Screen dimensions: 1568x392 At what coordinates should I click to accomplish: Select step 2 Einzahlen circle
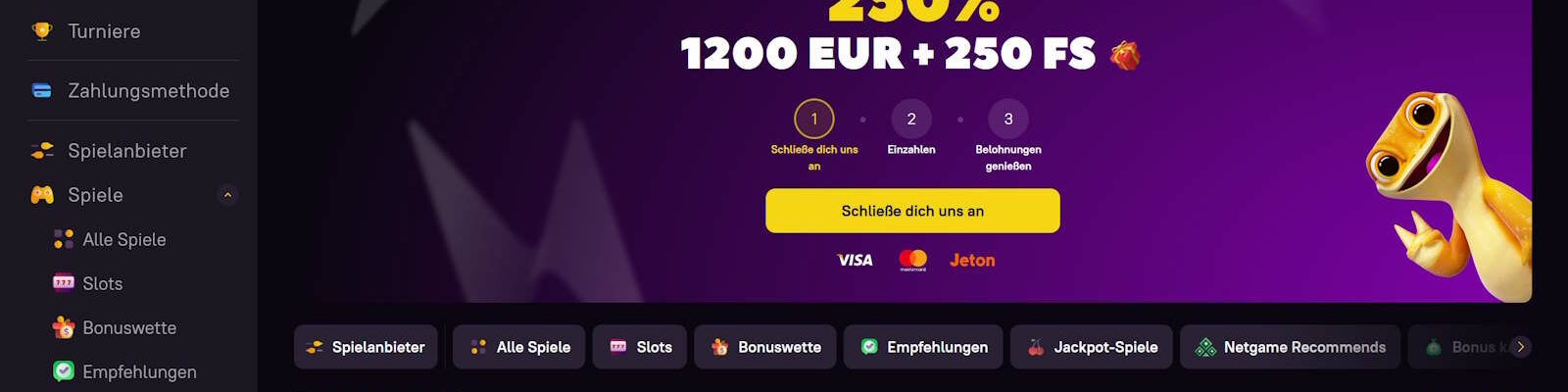click(911, 120)
